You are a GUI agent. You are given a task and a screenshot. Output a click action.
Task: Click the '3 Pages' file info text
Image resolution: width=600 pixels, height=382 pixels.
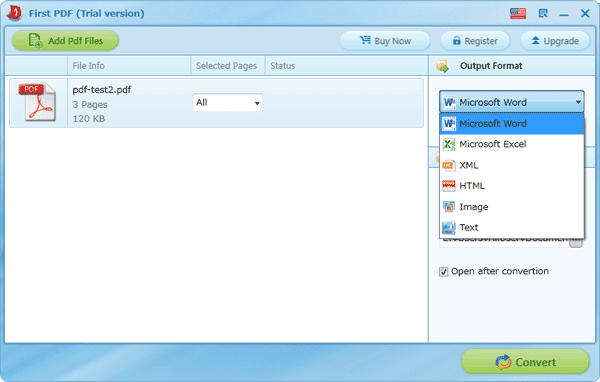click(90, 104)
